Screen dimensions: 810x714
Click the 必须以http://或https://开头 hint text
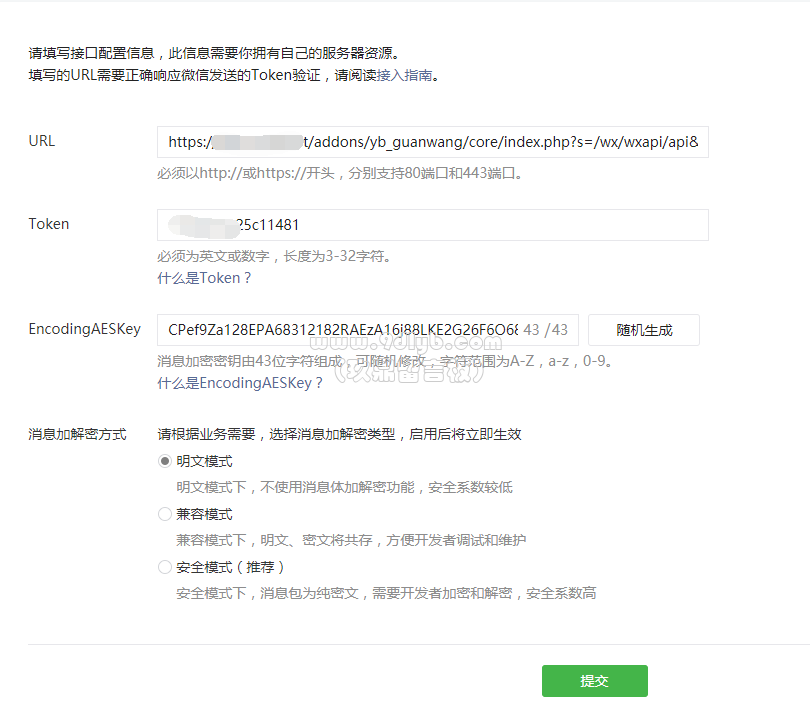point(341,173)
